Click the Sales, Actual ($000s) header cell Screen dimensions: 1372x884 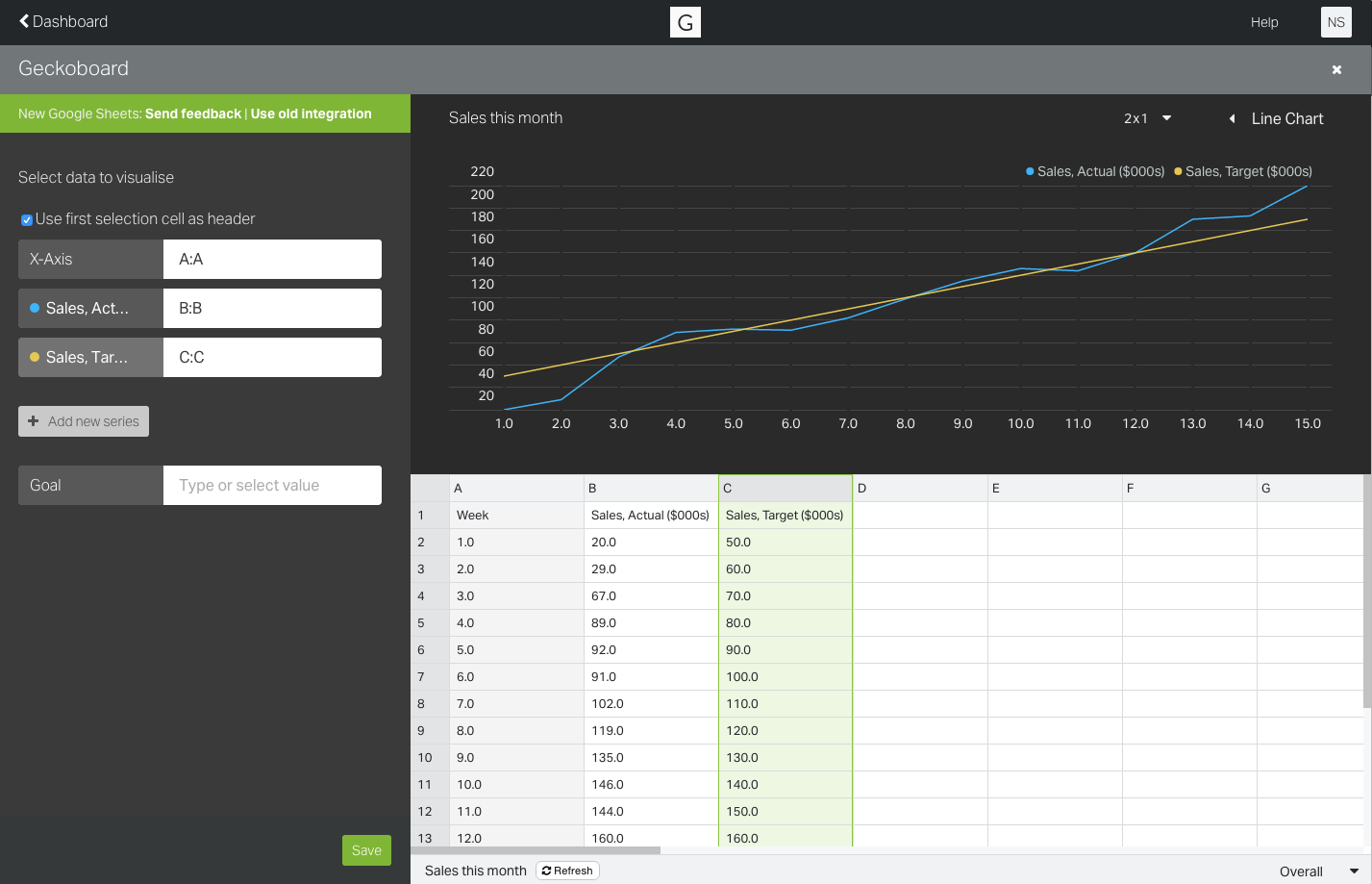(651, 516)
